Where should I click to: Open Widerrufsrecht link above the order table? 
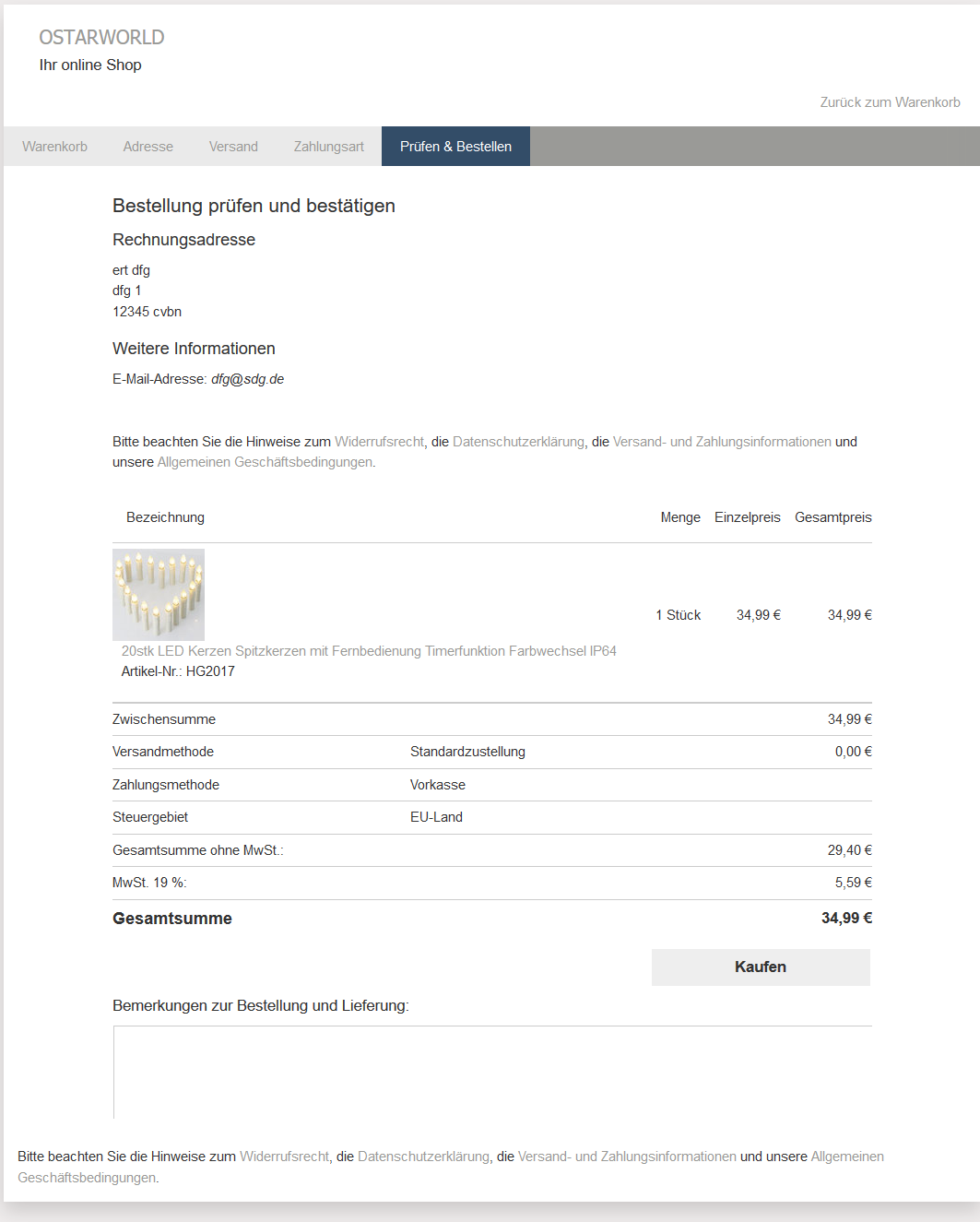tap(379, 442)
